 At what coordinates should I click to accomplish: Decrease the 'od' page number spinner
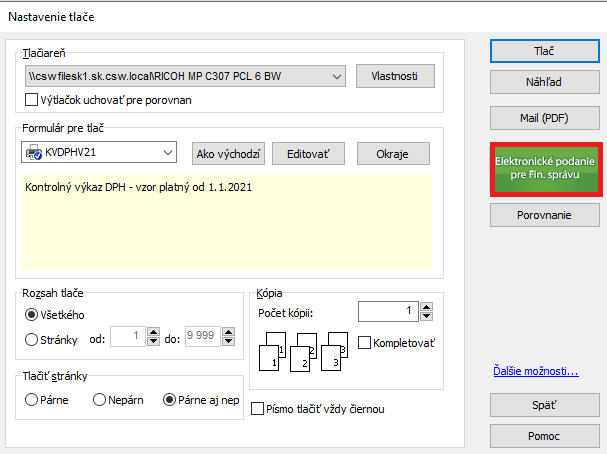[153, 344]
